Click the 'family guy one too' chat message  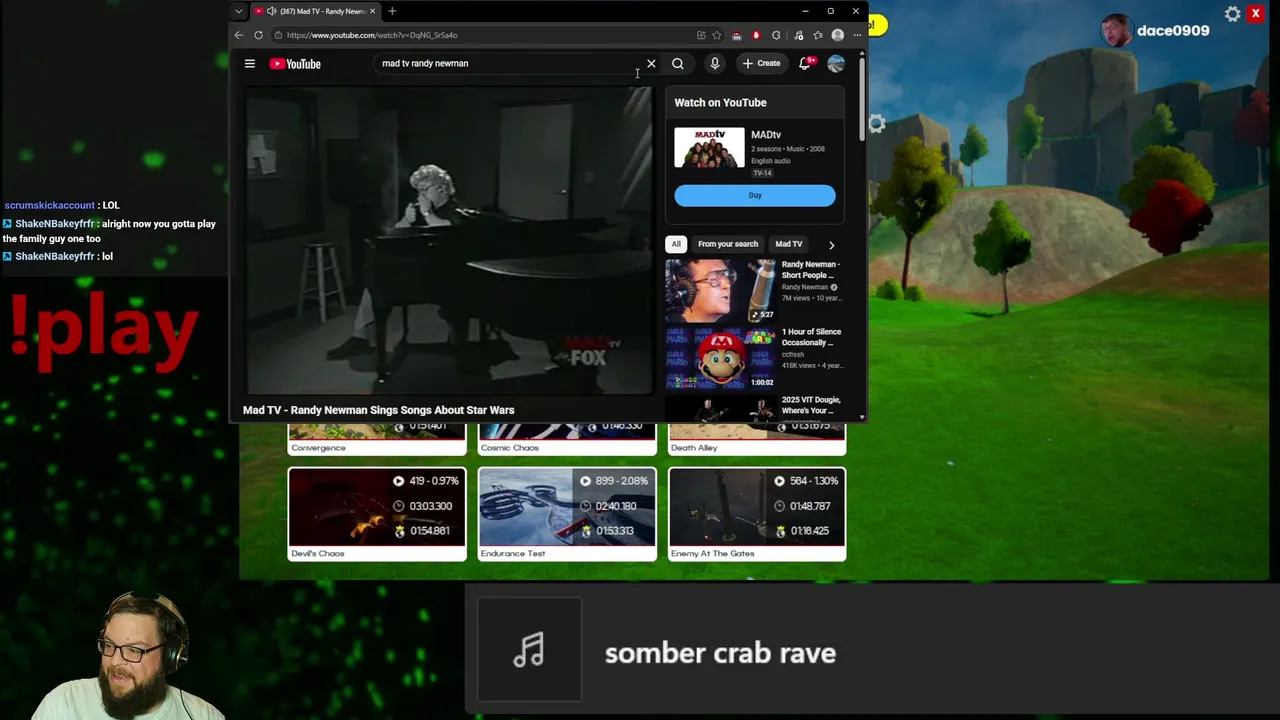tap(109, 231)
